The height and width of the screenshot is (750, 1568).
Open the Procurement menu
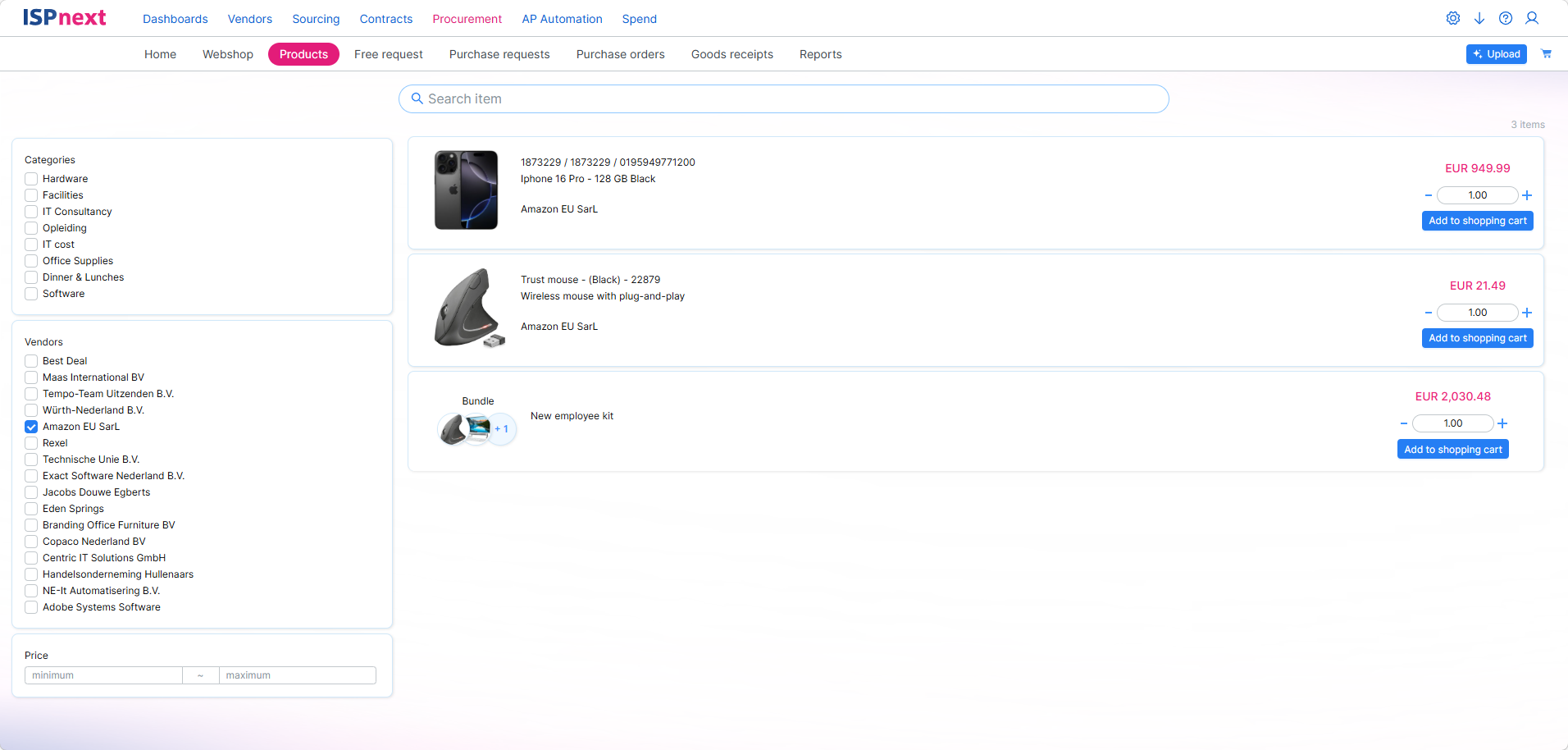(467, 19)
